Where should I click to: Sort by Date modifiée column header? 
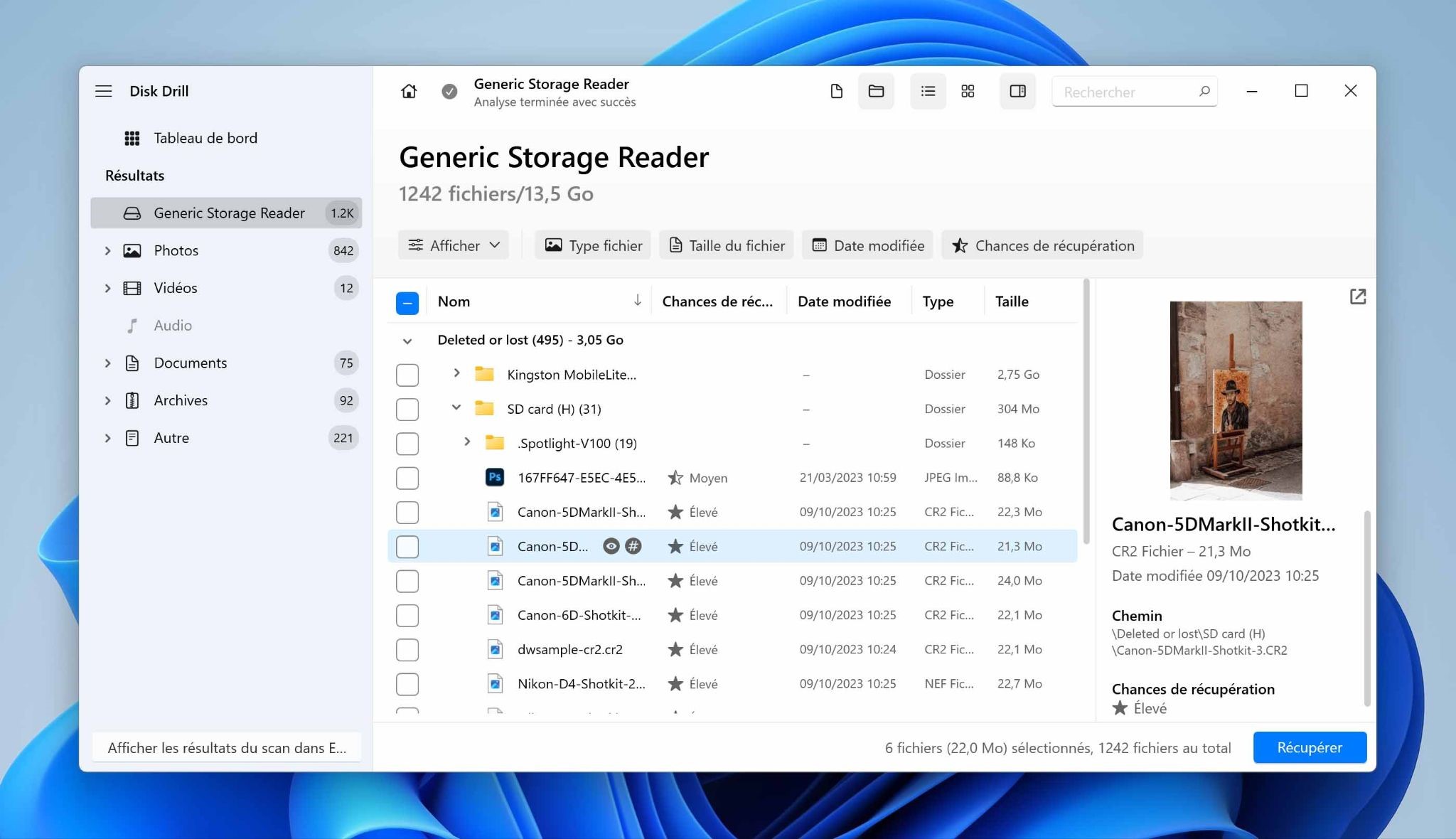click(844, 301)
